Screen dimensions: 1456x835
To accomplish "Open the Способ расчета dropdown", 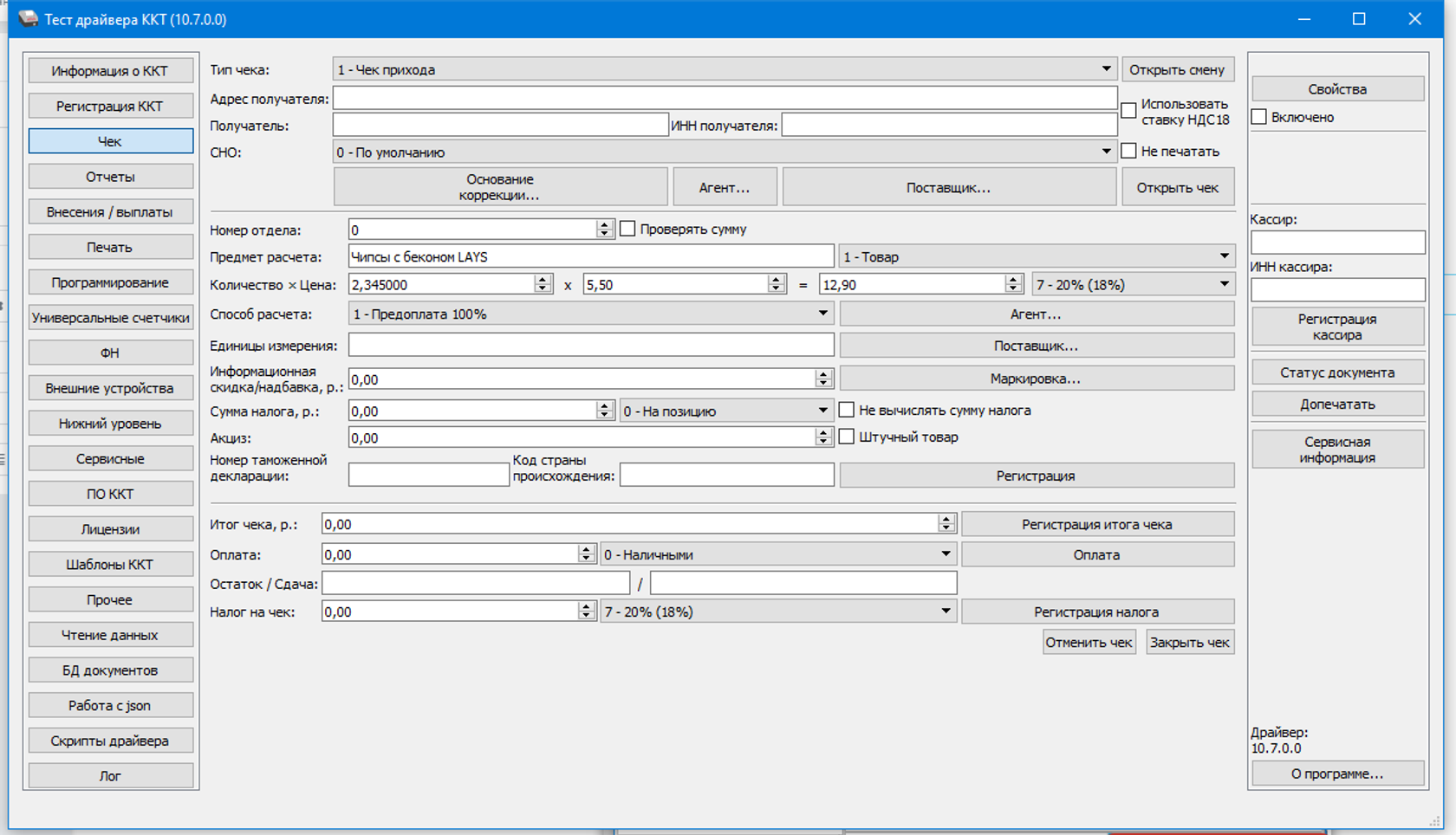I will tap(822, 314).
